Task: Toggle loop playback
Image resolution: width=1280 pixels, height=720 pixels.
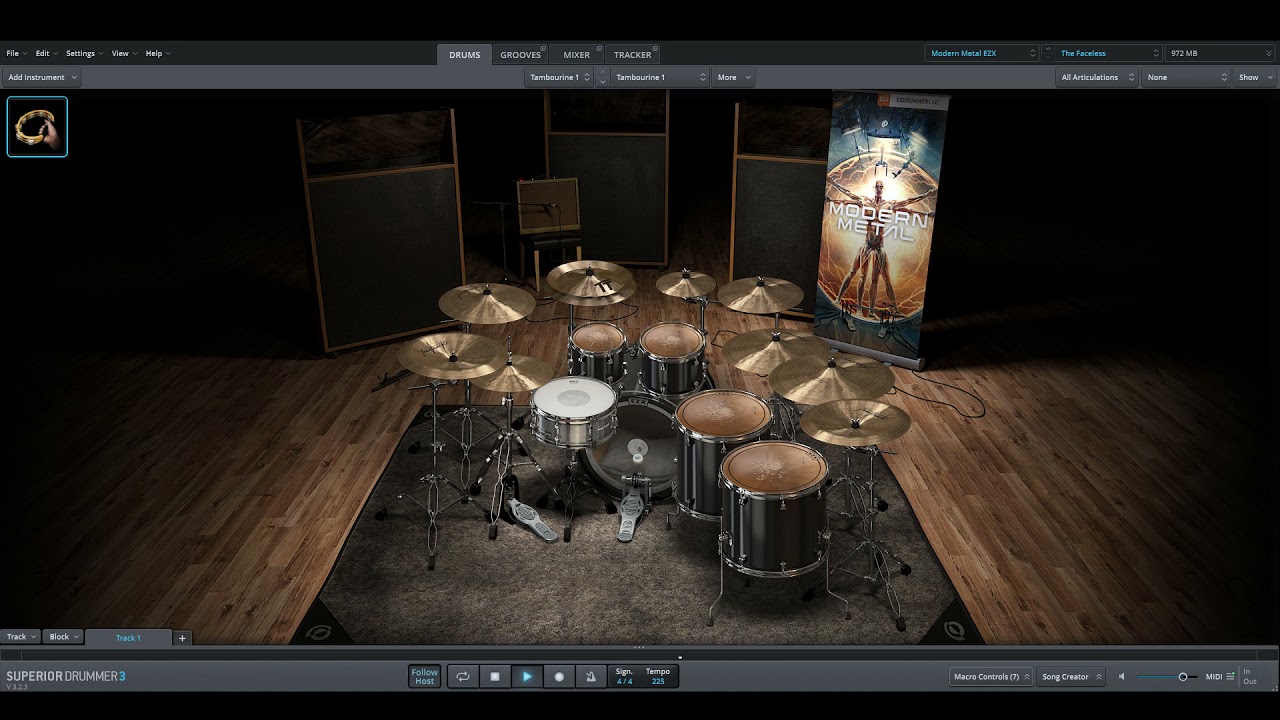Action: (x=463, y=677)
